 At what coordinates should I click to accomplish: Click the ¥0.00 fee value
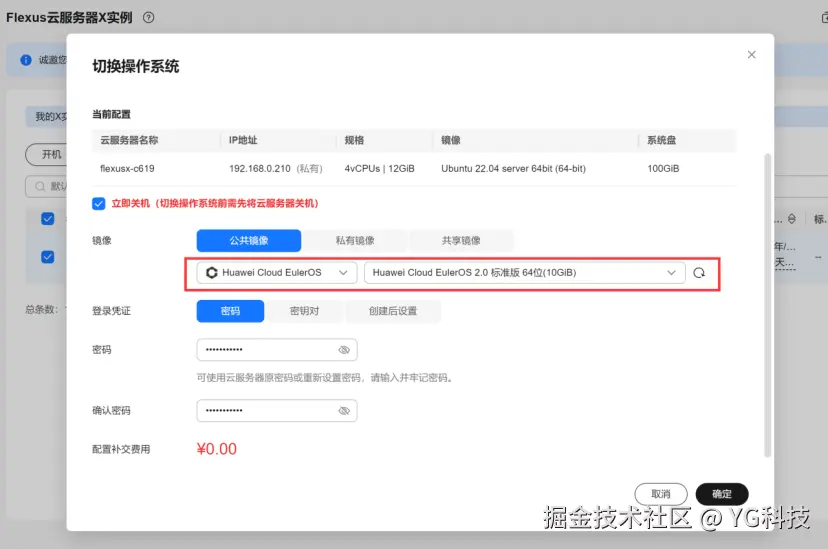click(x=217, y=449)
